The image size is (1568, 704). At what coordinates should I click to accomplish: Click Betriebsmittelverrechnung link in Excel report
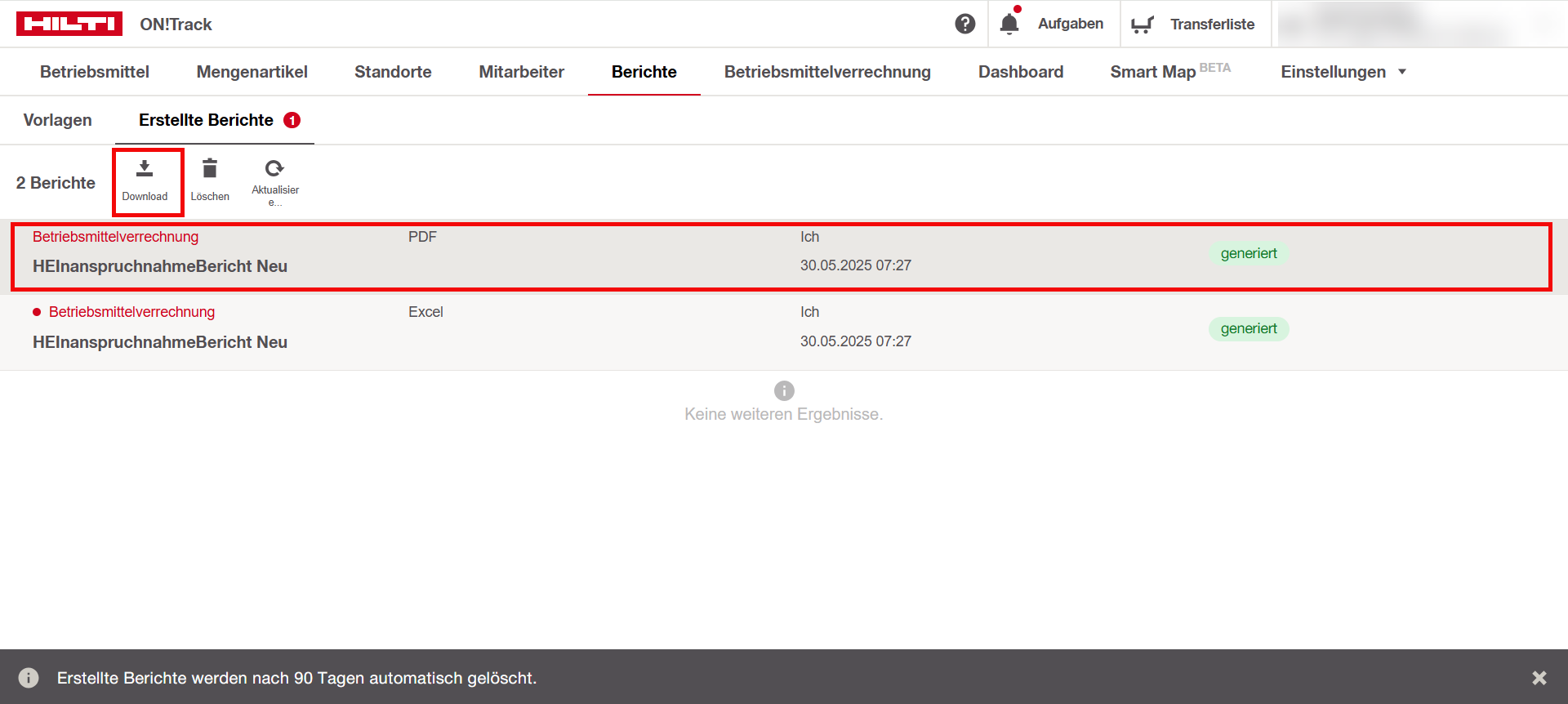click(131, 312)
